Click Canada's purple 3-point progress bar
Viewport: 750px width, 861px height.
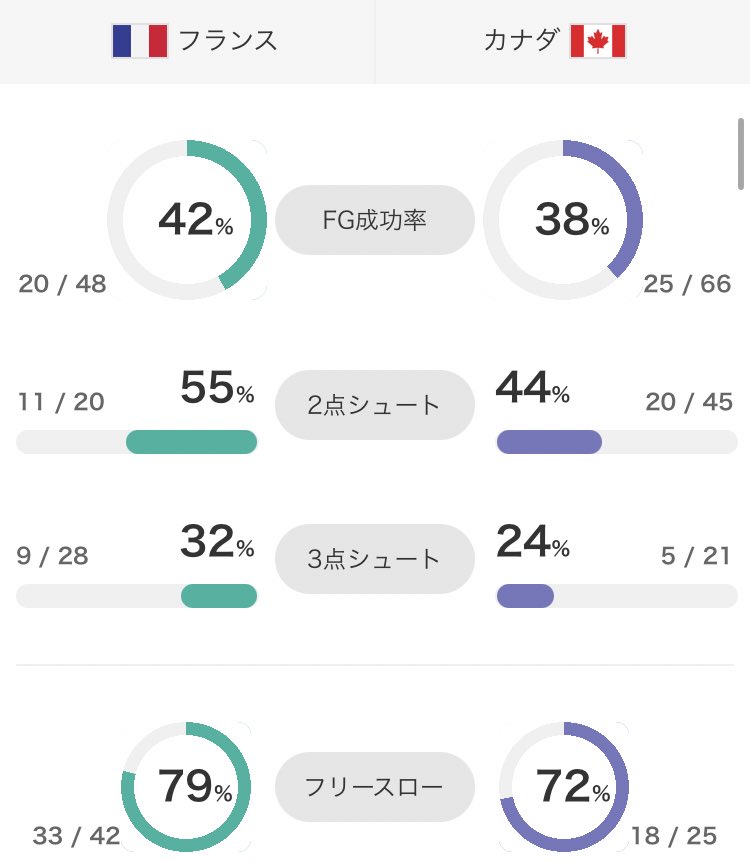[525, 596]
